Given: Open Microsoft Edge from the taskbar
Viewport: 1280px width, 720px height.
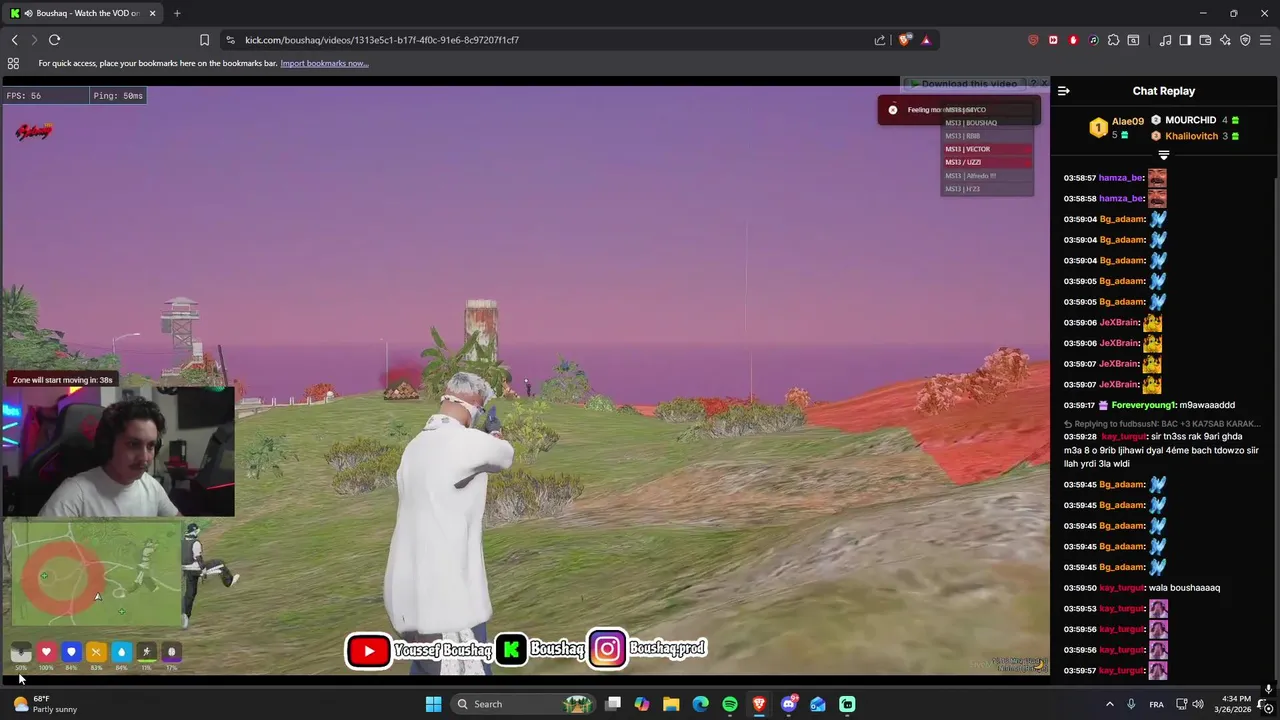Looking at the screenshot, I should point(700,704).
